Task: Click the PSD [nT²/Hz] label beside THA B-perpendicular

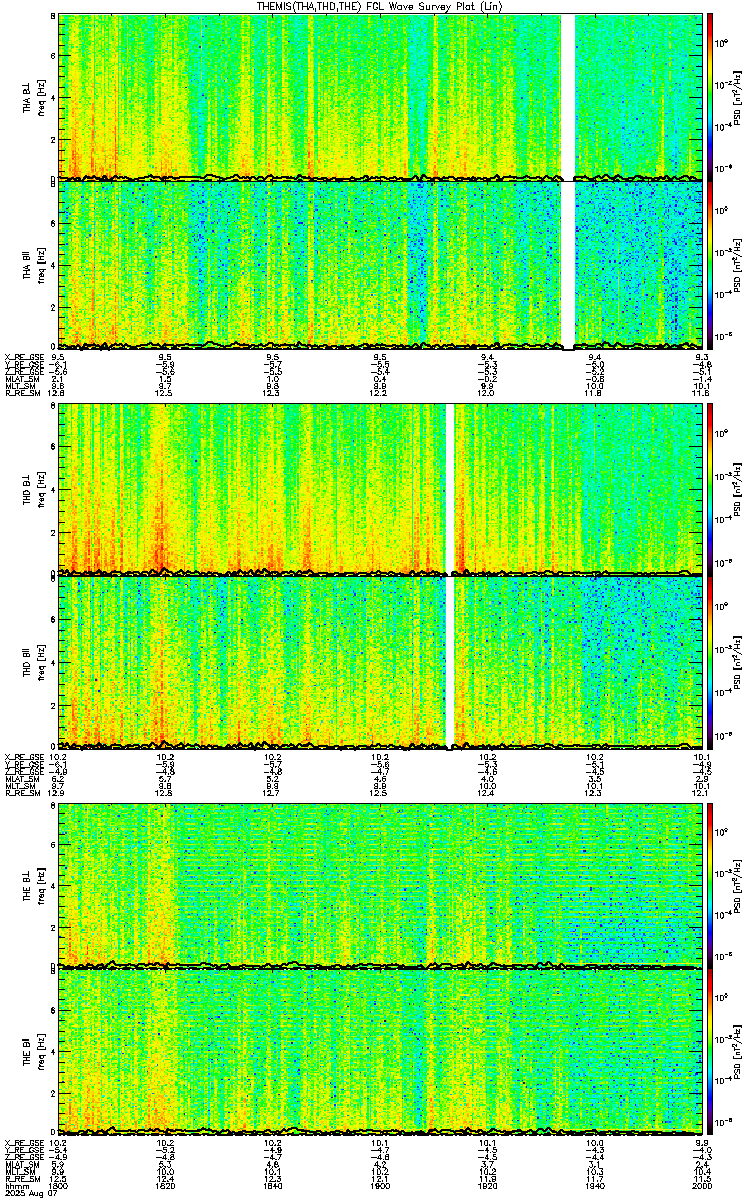Action: coord(735,96)
